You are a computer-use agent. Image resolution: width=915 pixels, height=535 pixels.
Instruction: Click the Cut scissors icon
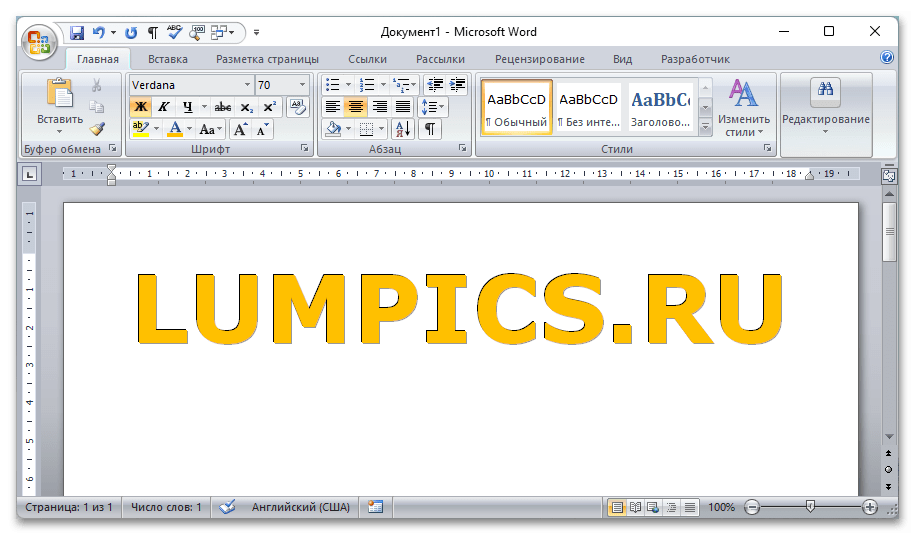(97, 86)
